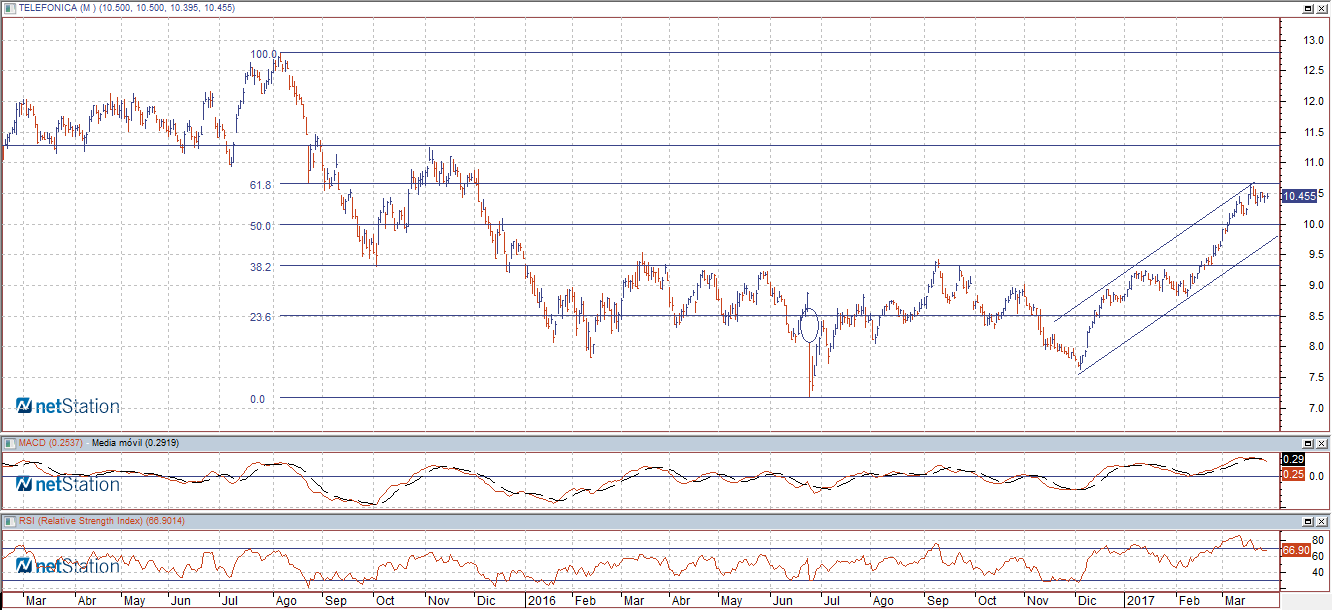Click the 40 level on RSI axis
This screenshot has width=1332, height=610.
pyautogui.click(x=1318, y=572)
